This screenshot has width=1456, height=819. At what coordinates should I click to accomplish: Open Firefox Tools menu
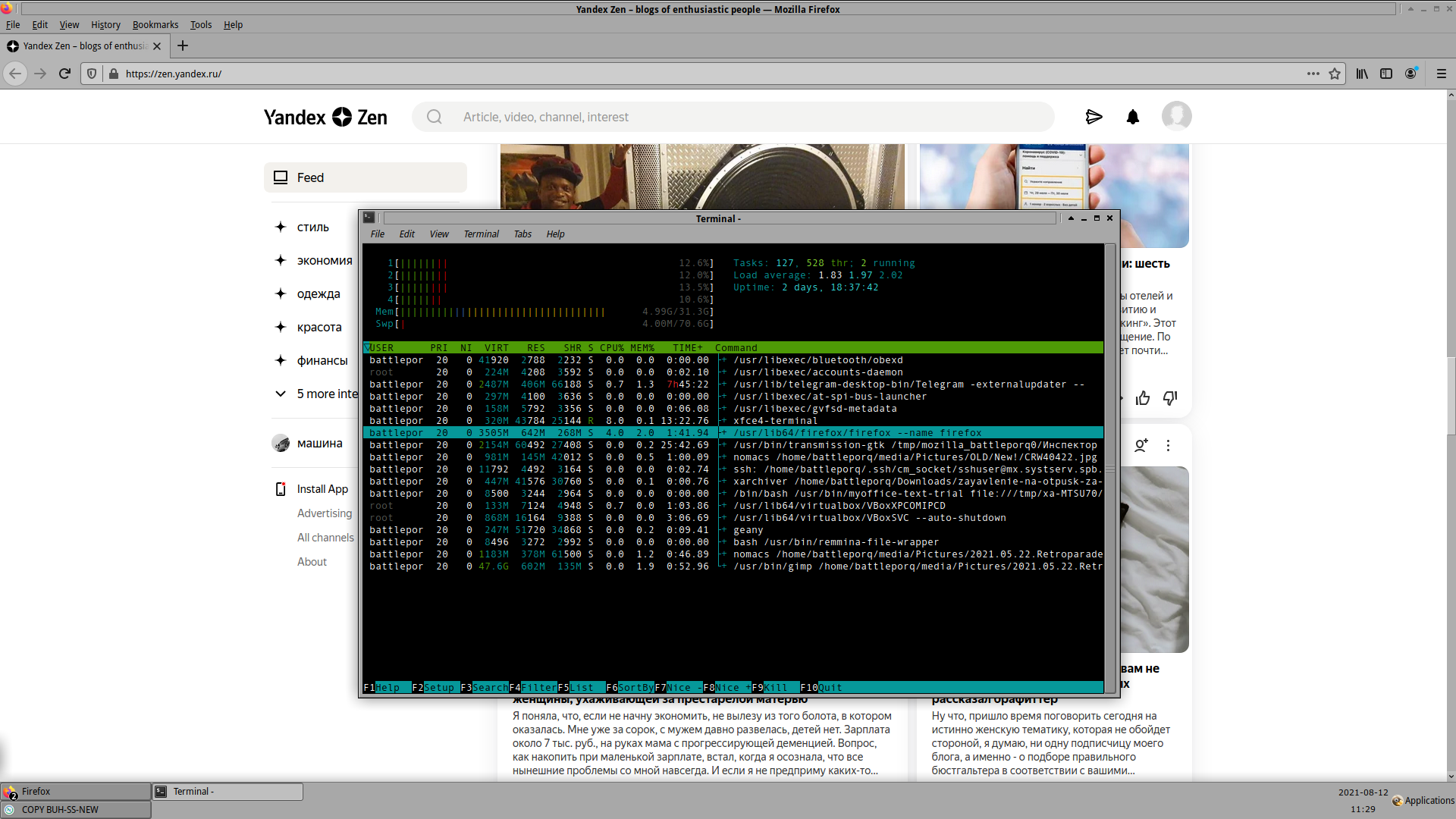coord(201,25)
